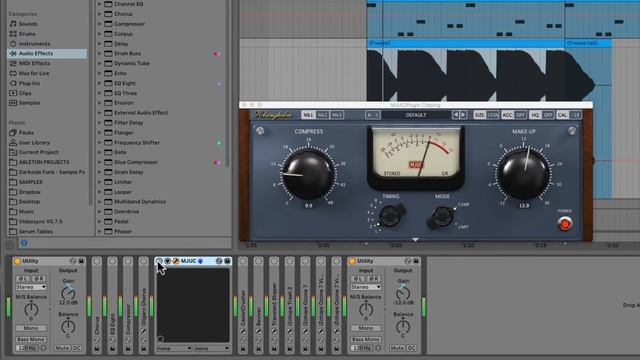Open second 'none' dropdown under MJUC device
Image resolution: width=640 pixels, height=360 pixels.
211,349
